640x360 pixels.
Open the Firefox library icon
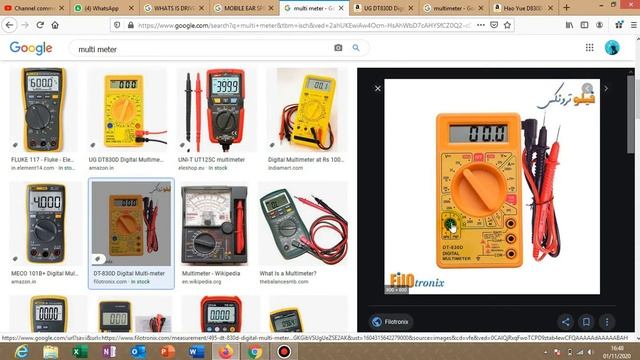pos(569,25)
